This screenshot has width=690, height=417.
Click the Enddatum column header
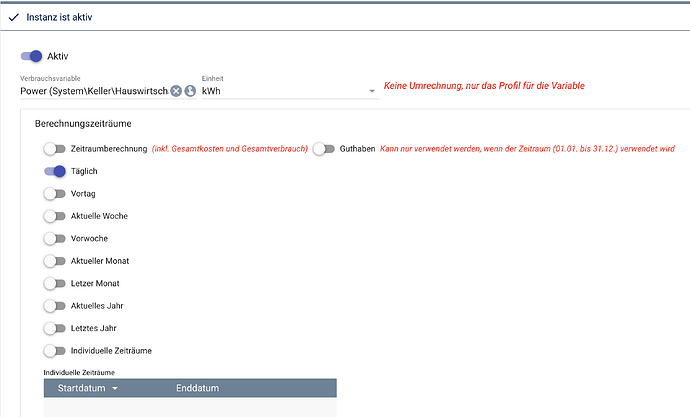[198, 388]
